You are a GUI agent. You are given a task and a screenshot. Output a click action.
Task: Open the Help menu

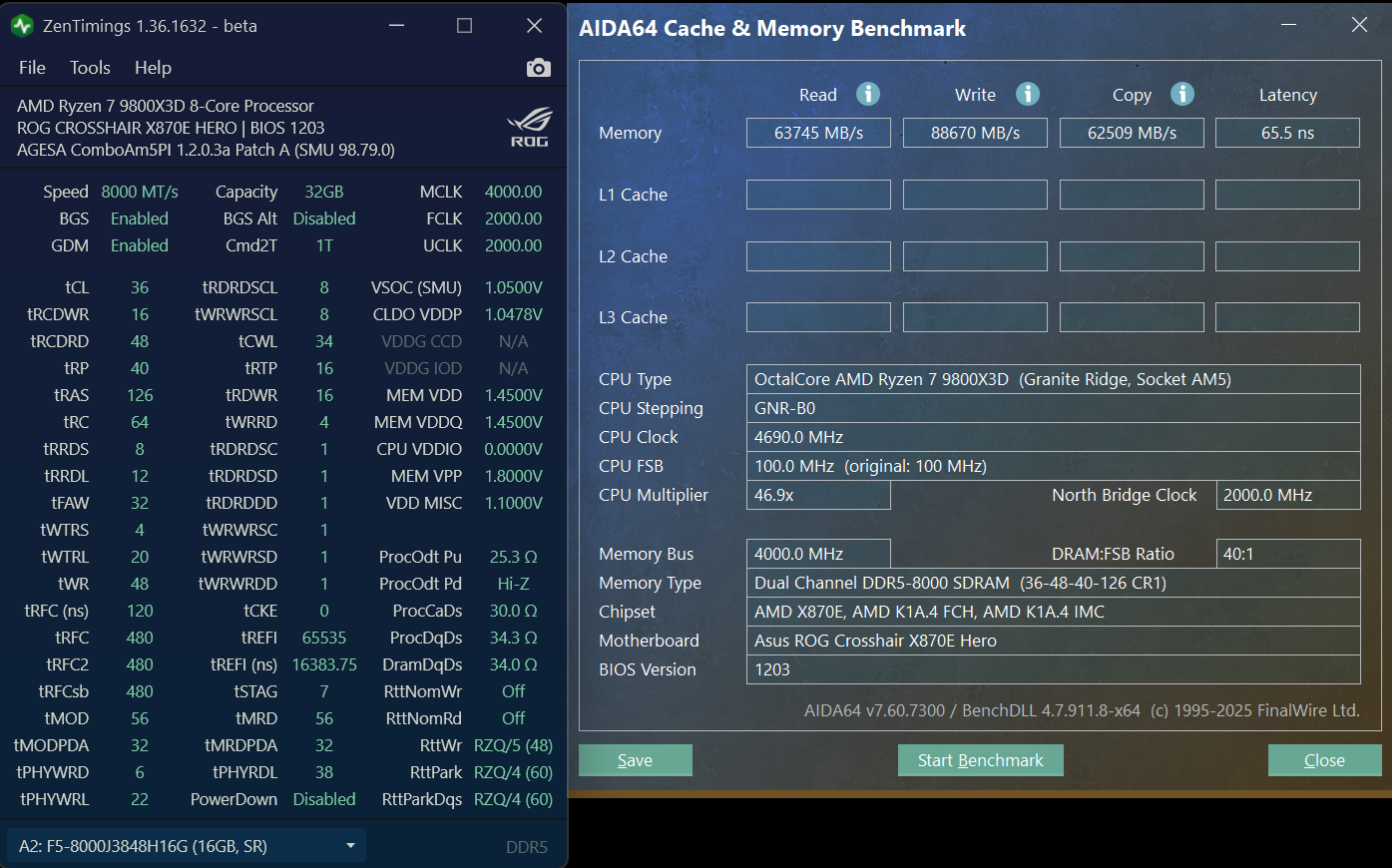(x=153, y=68)
